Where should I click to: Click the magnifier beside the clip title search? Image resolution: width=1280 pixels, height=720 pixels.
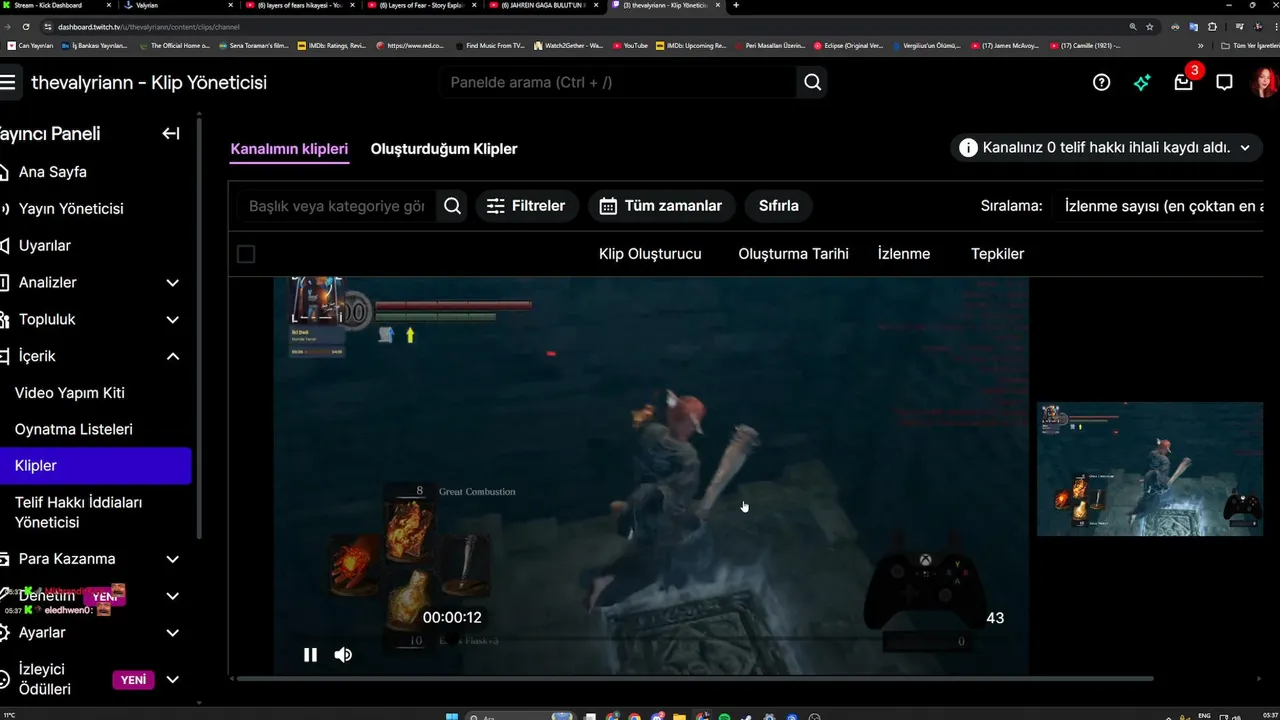pyautogui.click(x=452, y=206)
